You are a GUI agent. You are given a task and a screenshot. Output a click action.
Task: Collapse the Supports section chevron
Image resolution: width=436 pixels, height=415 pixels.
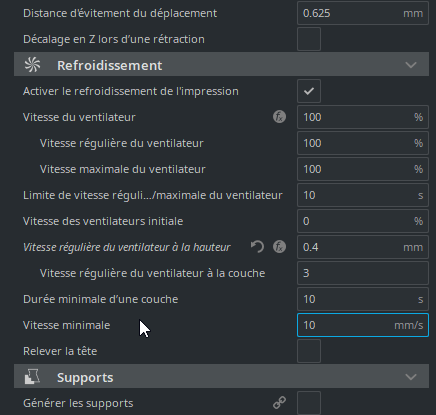click(x=411, y=377)
